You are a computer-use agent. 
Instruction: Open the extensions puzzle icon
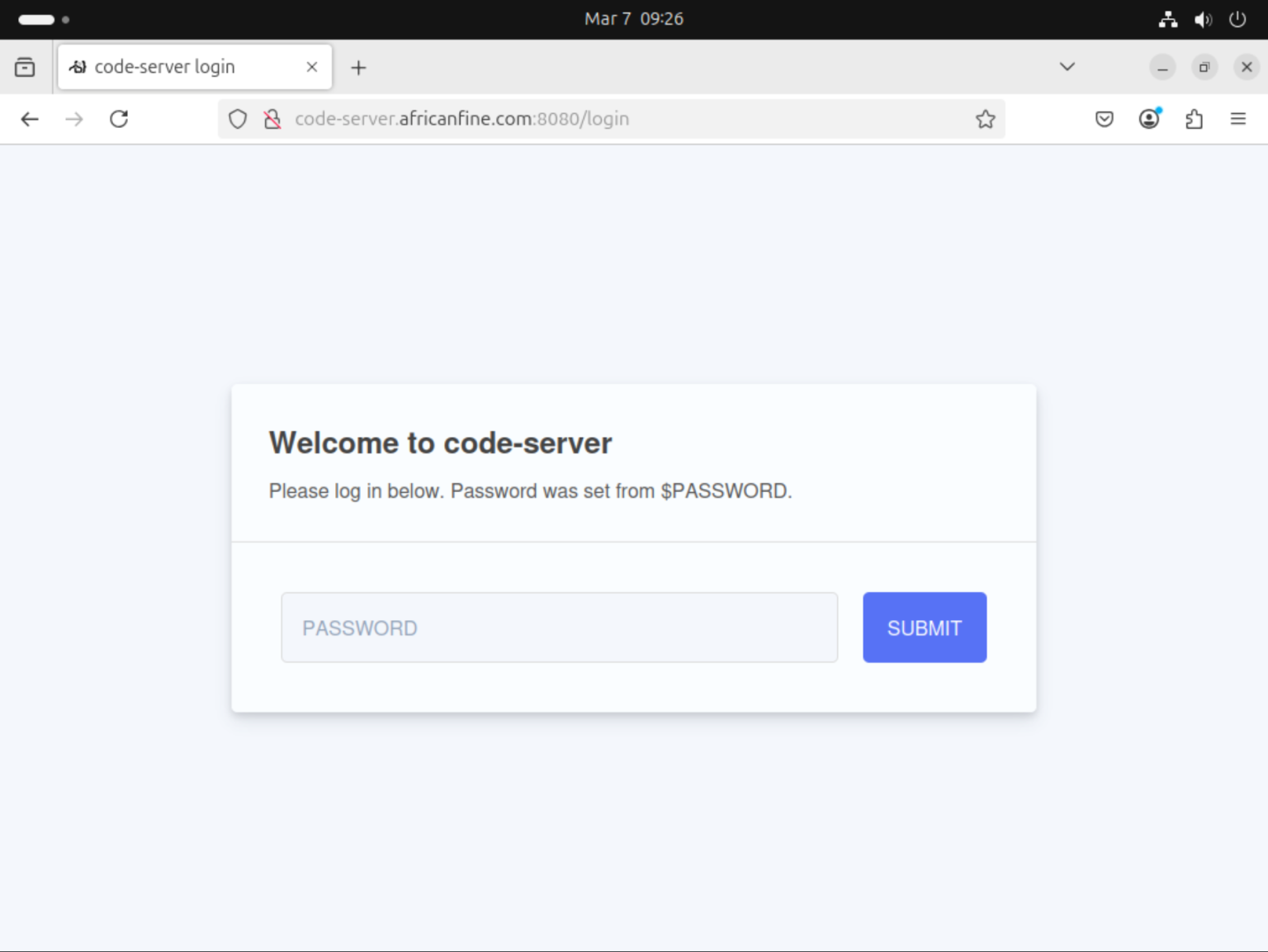1193,119
